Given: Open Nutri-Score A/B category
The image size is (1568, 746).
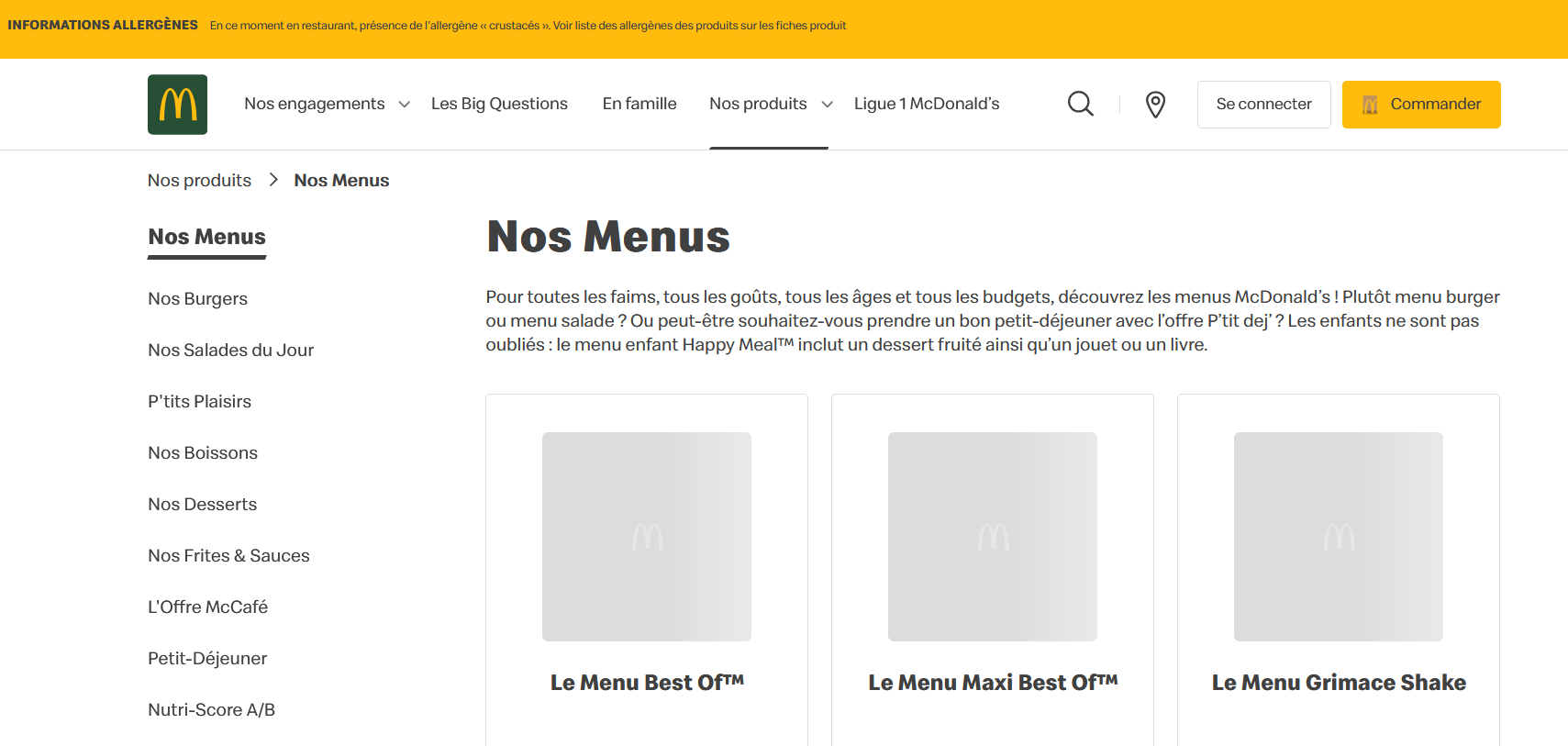Looking at the screenshot, I should 212,710.
